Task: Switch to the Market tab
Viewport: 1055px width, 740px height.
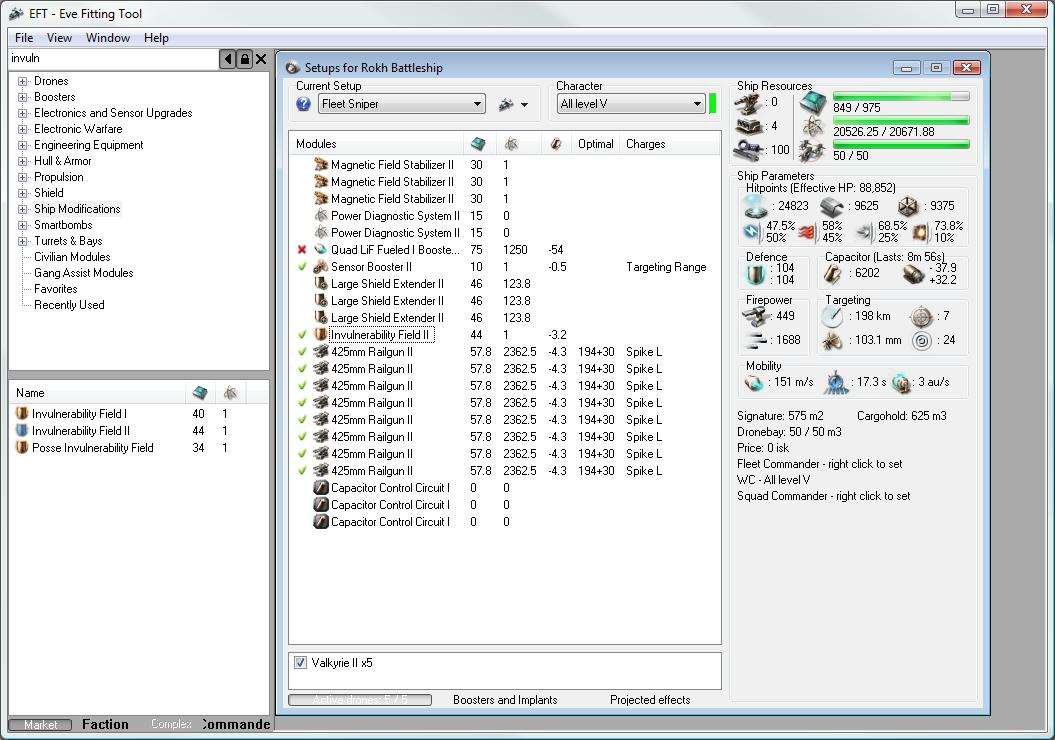Action: [40, 725]
